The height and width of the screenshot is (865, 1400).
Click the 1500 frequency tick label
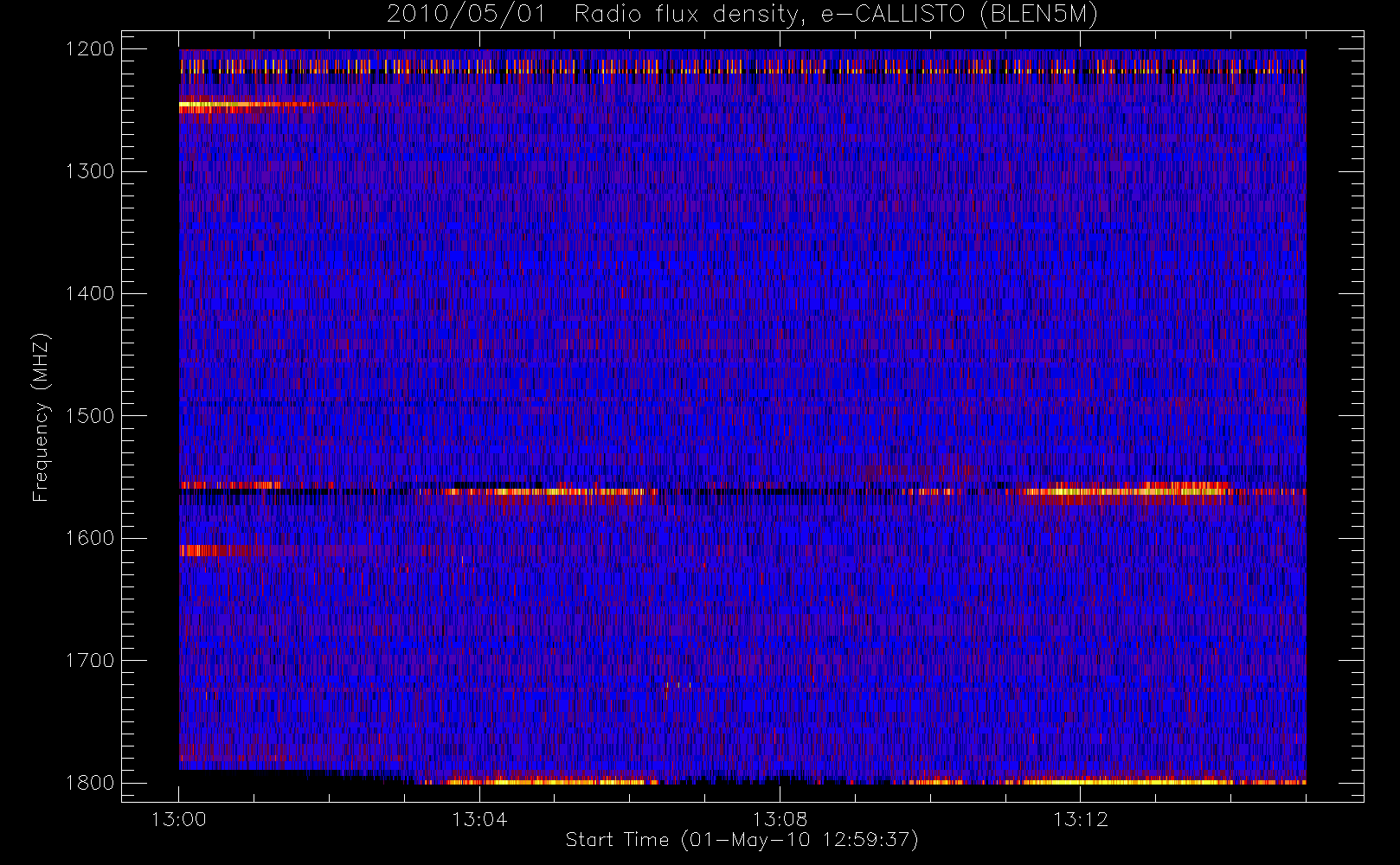point(90,416)
